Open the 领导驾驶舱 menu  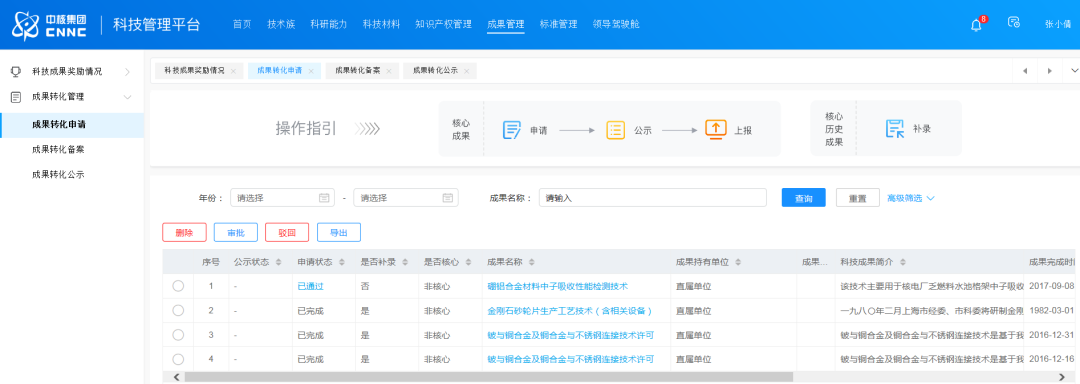[x=616, y=24]
